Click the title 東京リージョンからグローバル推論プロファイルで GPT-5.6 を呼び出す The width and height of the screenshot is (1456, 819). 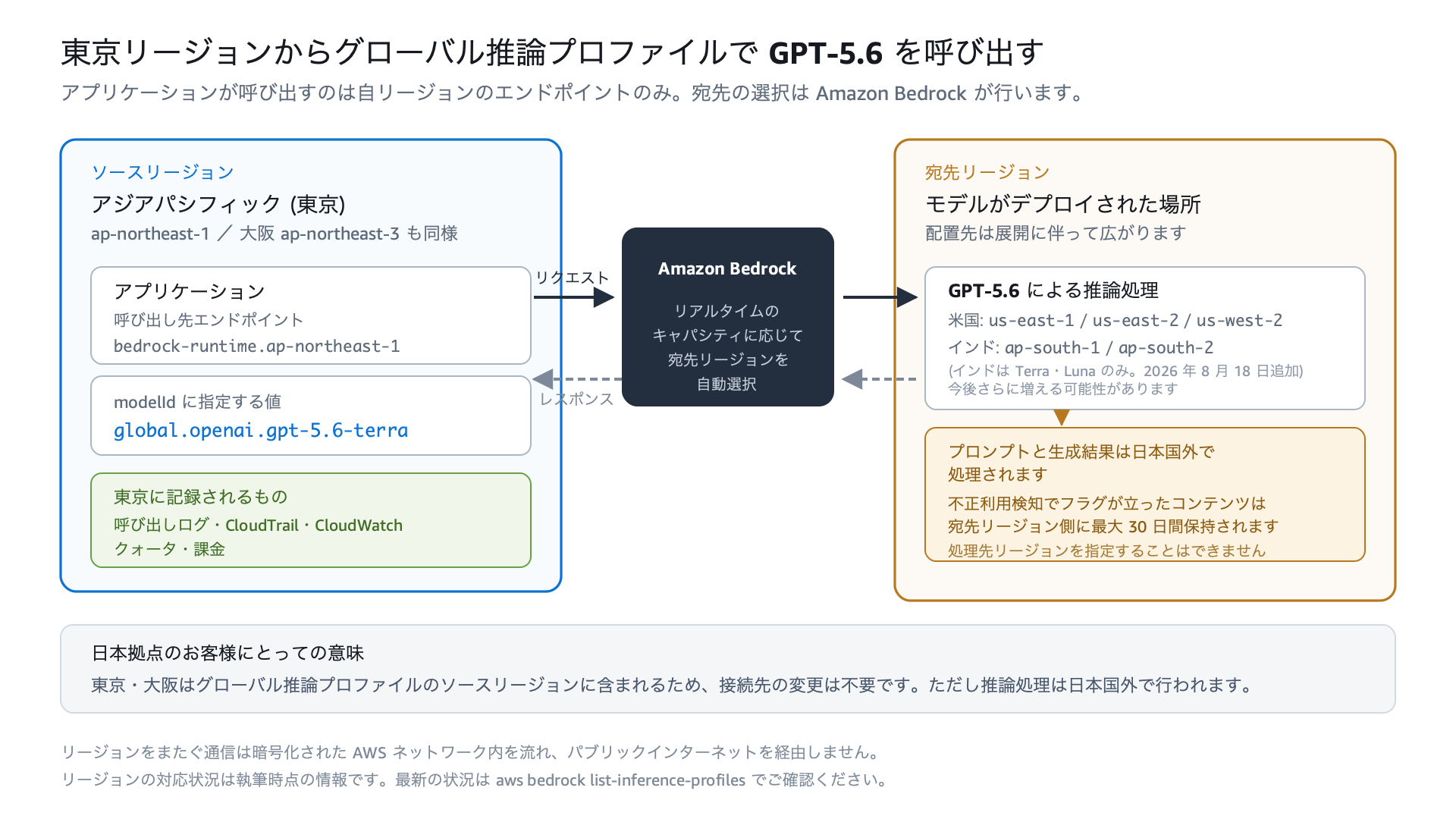point(552,52)
